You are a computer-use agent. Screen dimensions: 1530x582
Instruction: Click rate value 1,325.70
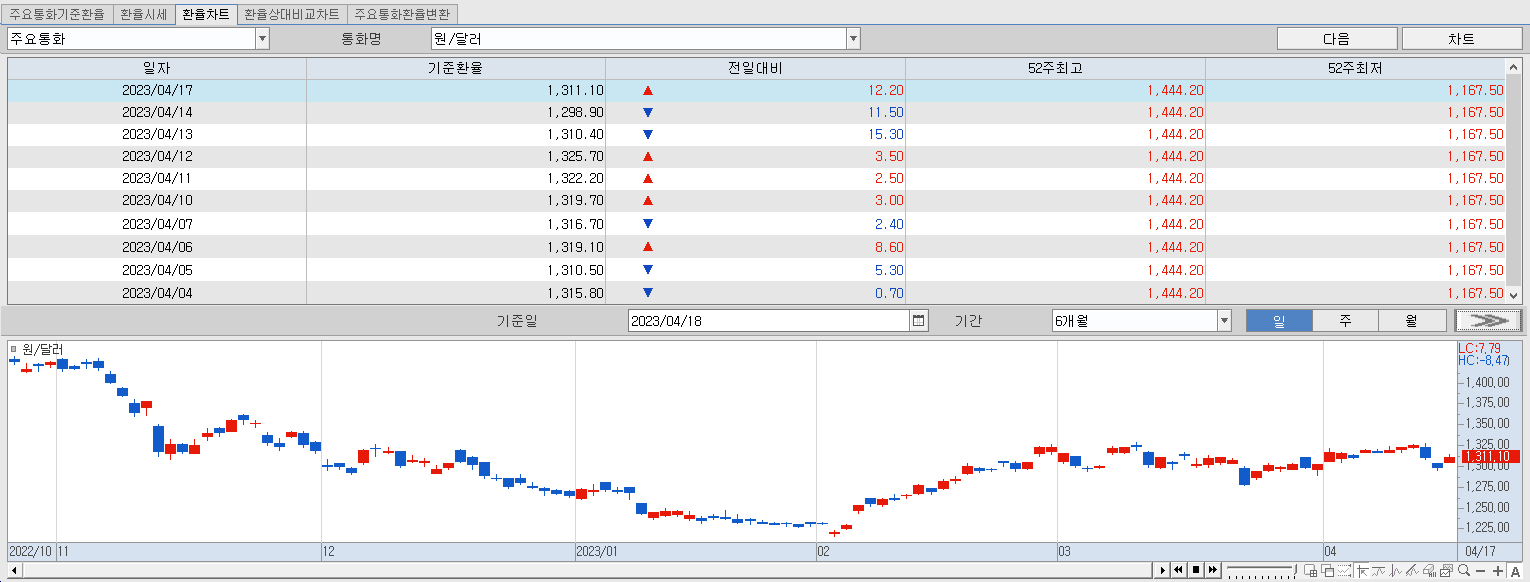point(575,156)
